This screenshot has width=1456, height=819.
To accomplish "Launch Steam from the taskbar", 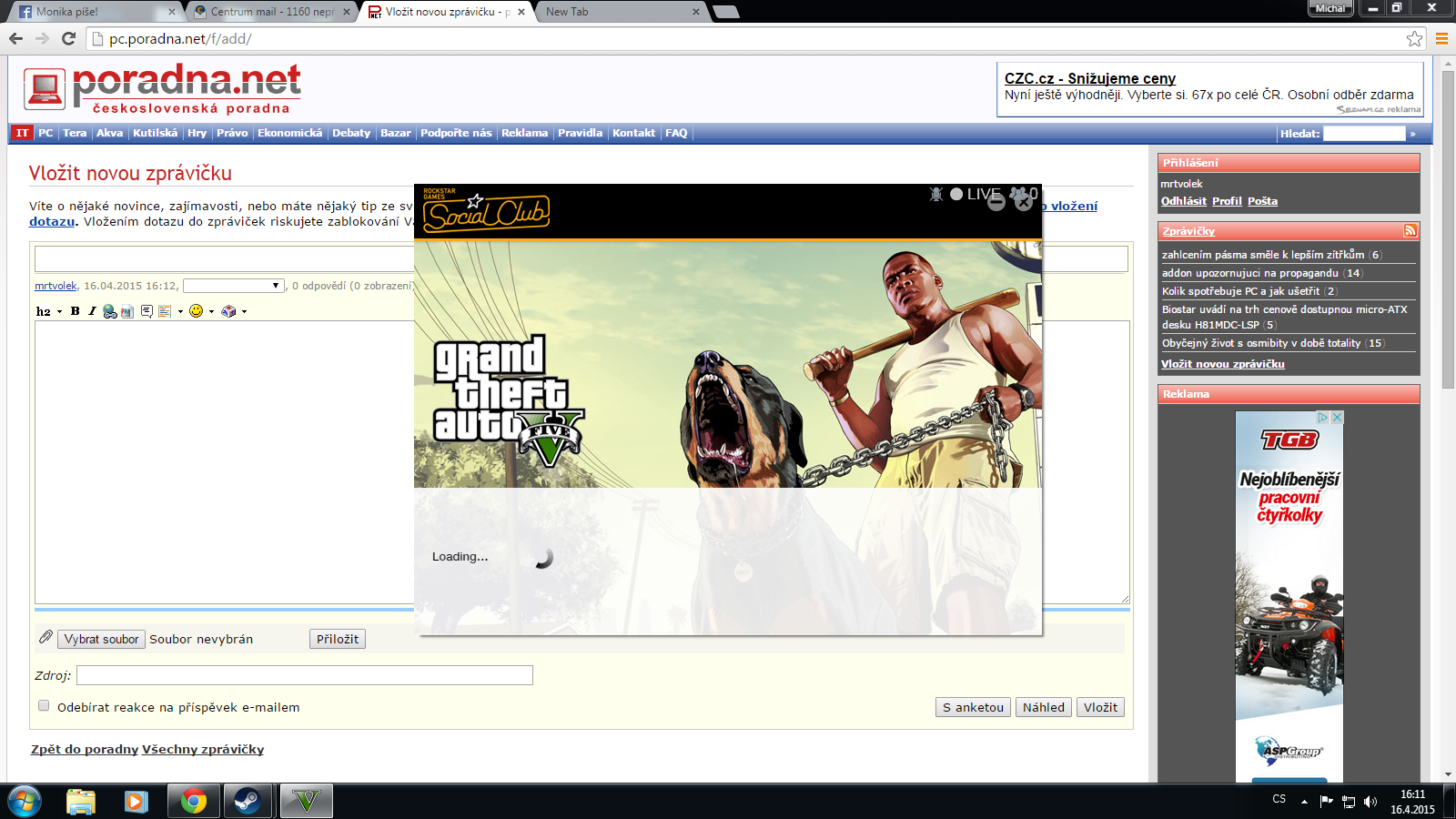I will coord(247,801).
